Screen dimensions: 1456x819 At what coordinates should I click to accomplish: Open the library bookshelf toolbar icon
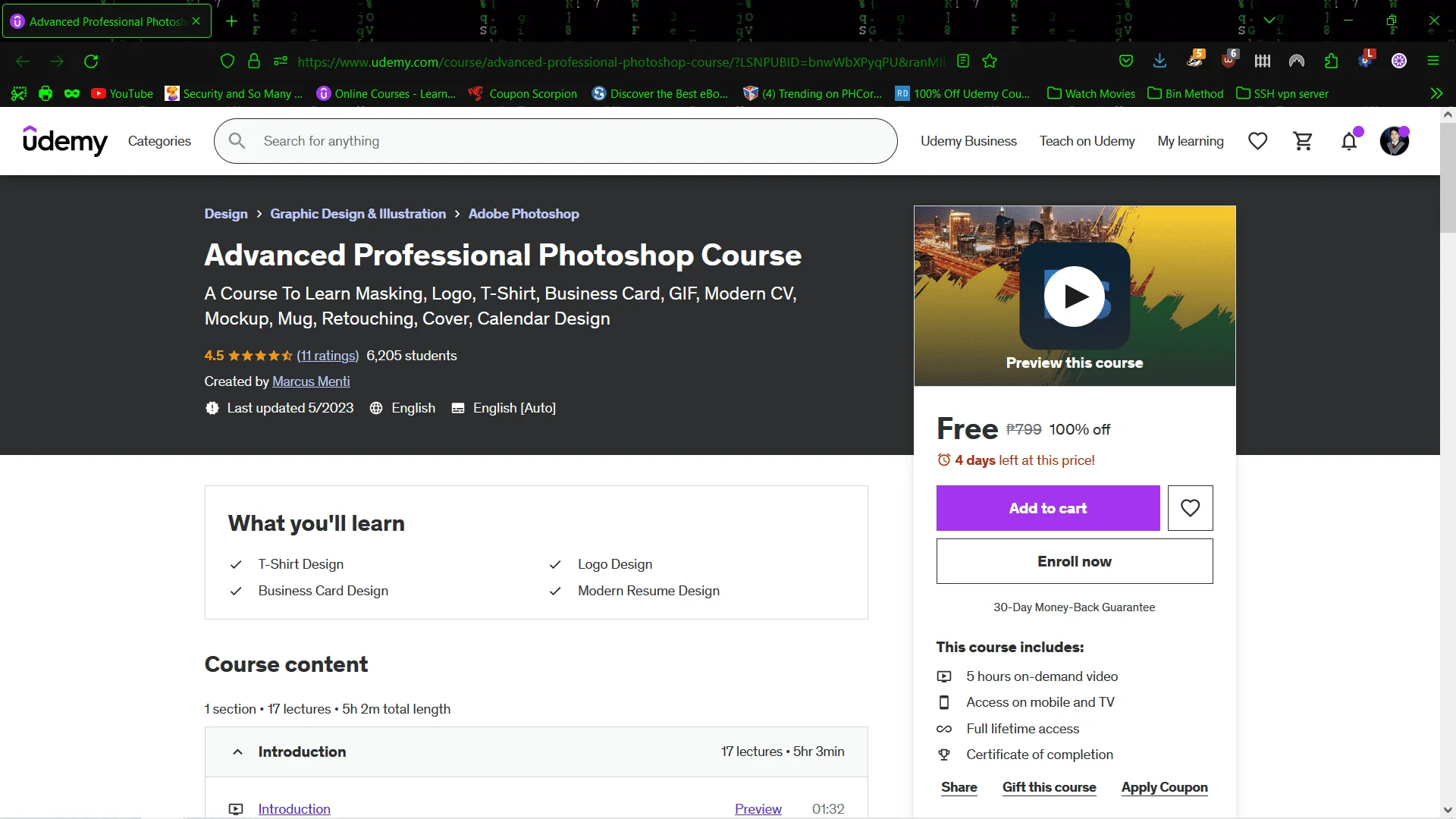tap(1263, 61)
